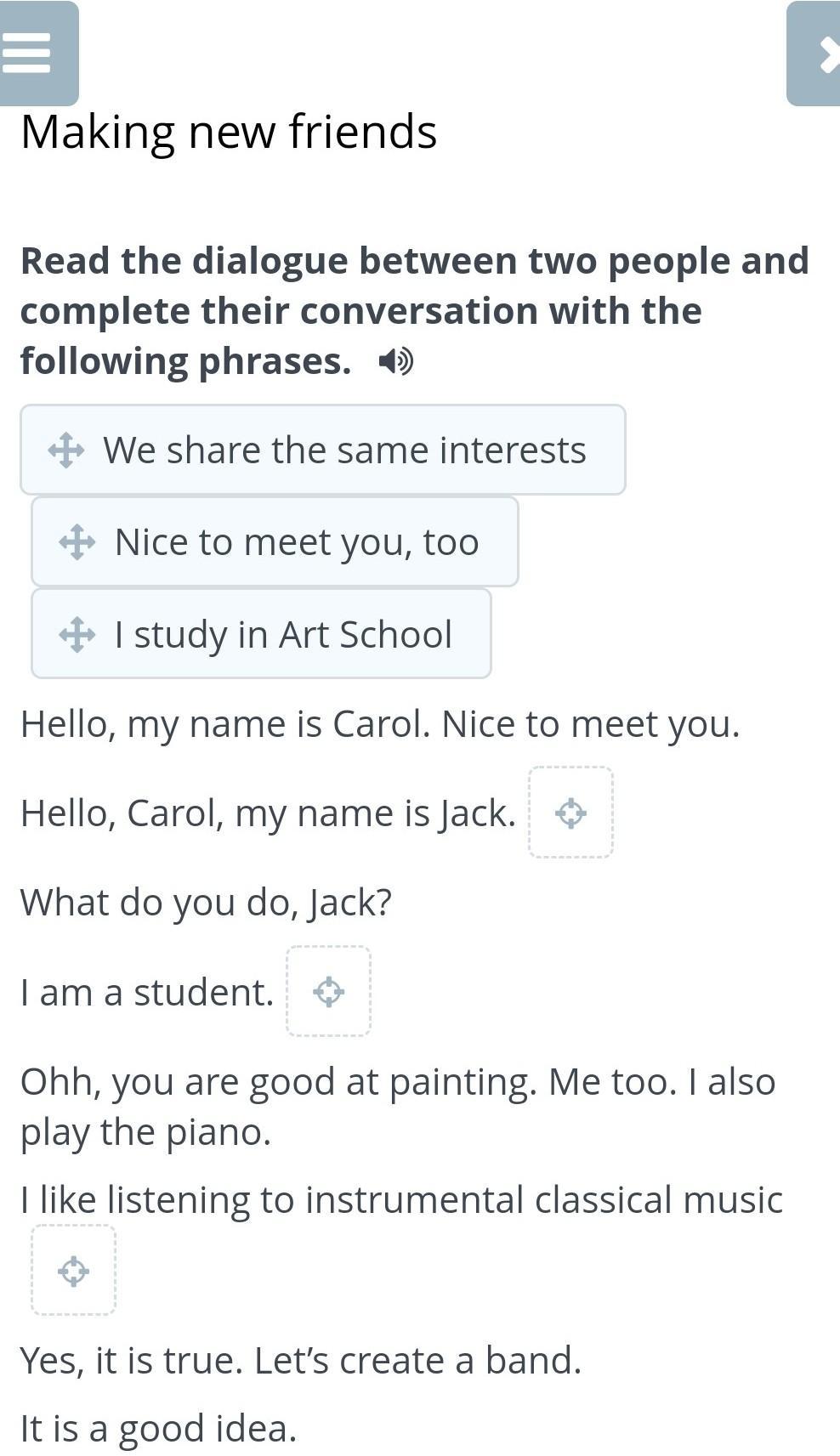Play the audio with the speaker icon
840x1456 pixels.
coord(395,362)
